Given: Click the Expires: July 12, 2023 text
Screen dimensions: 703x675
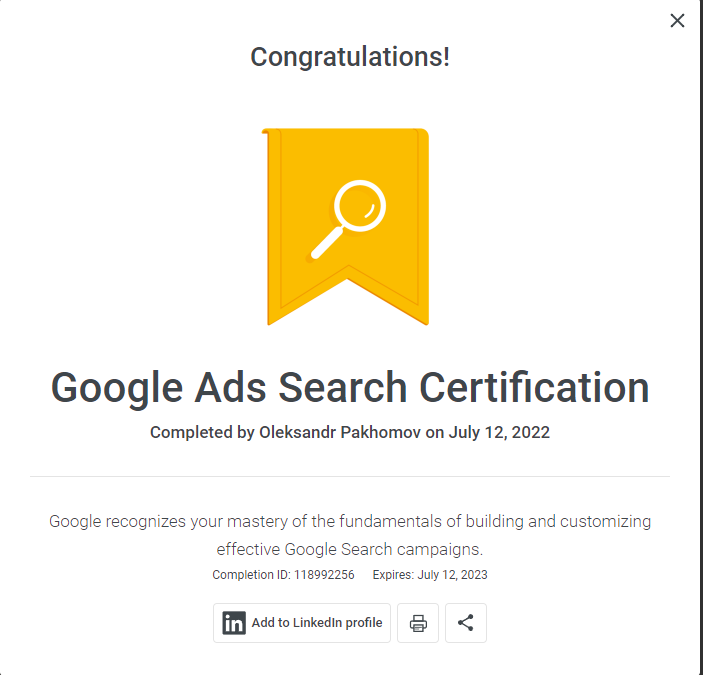Looking at the screenshot, I should point(430,575).
